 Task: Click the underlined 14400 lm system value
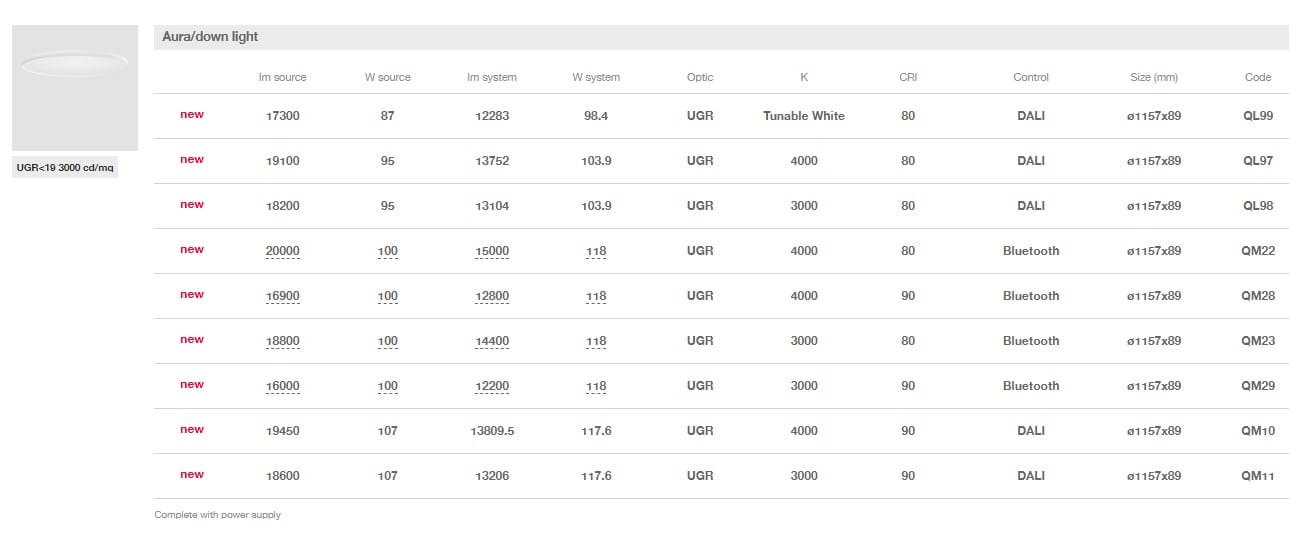[492, 342]
